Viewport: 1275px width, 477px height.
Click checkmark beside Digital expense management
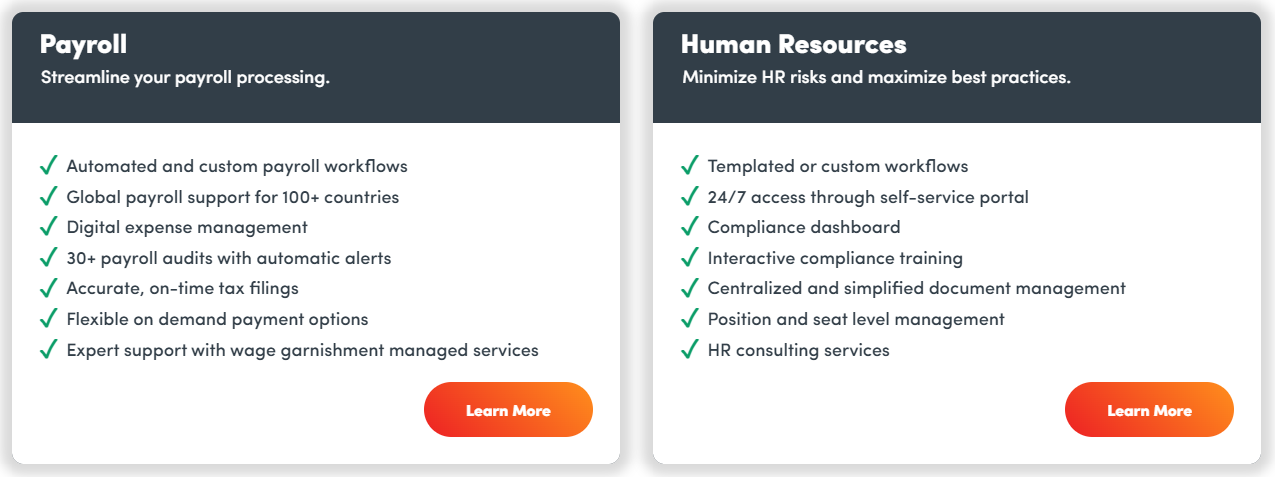pos(48,227)
